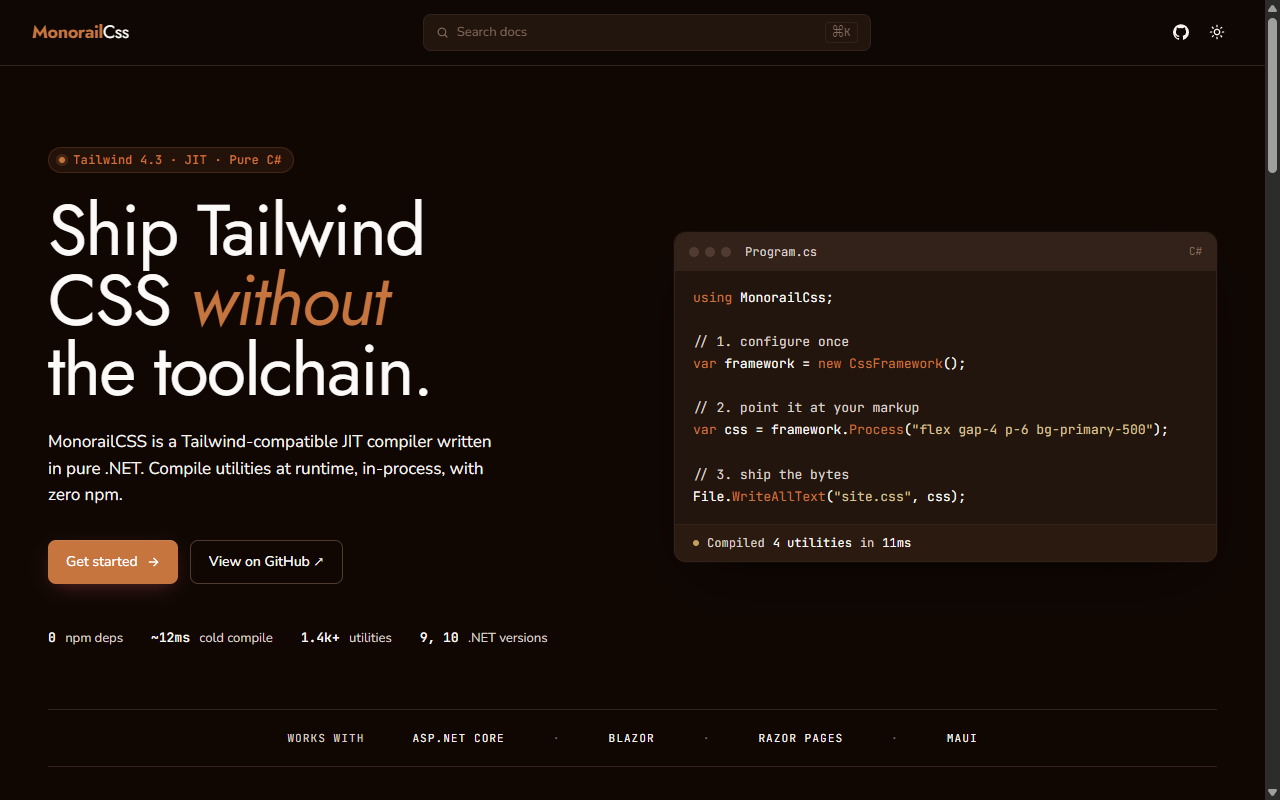Click the MonorailCSS description paragraph
The height and width of the screenshot is (800, 1280).
point(270,468)
